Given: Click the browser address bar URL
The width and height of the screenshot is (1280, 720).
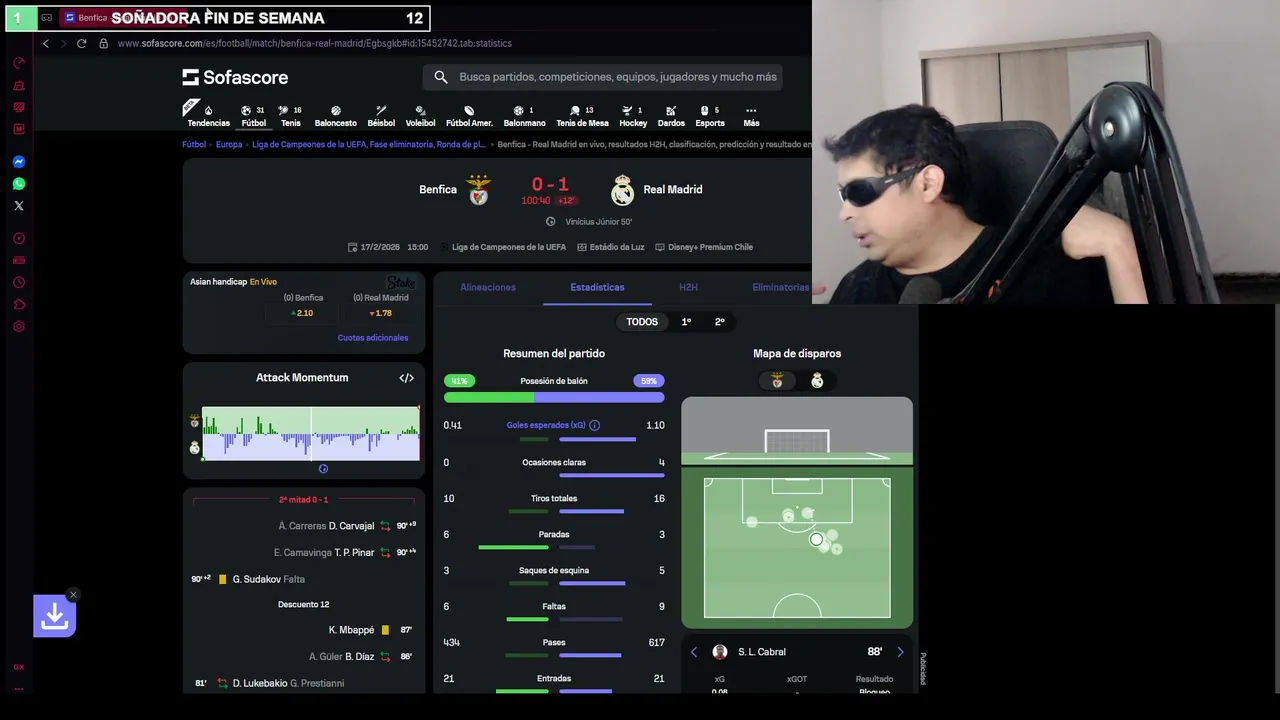Looking at the screenshot, I should (x=315, y=43).
